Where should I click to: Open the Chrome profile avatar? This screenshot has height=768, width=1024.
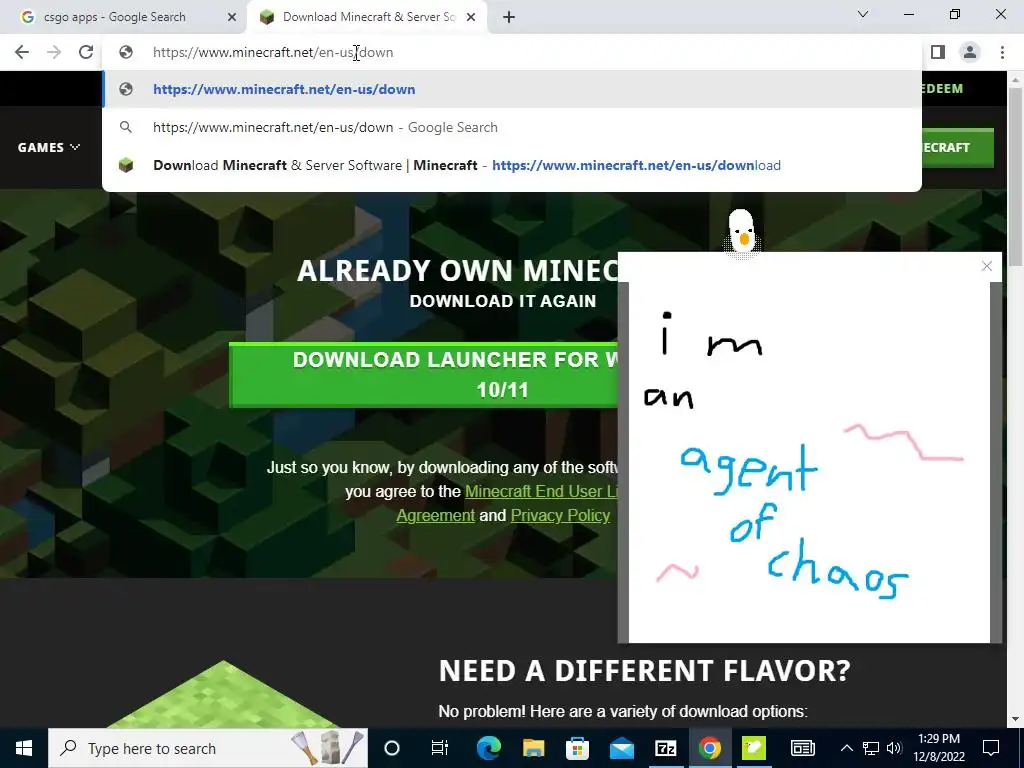pyautogui.click(x=970, y=52)
